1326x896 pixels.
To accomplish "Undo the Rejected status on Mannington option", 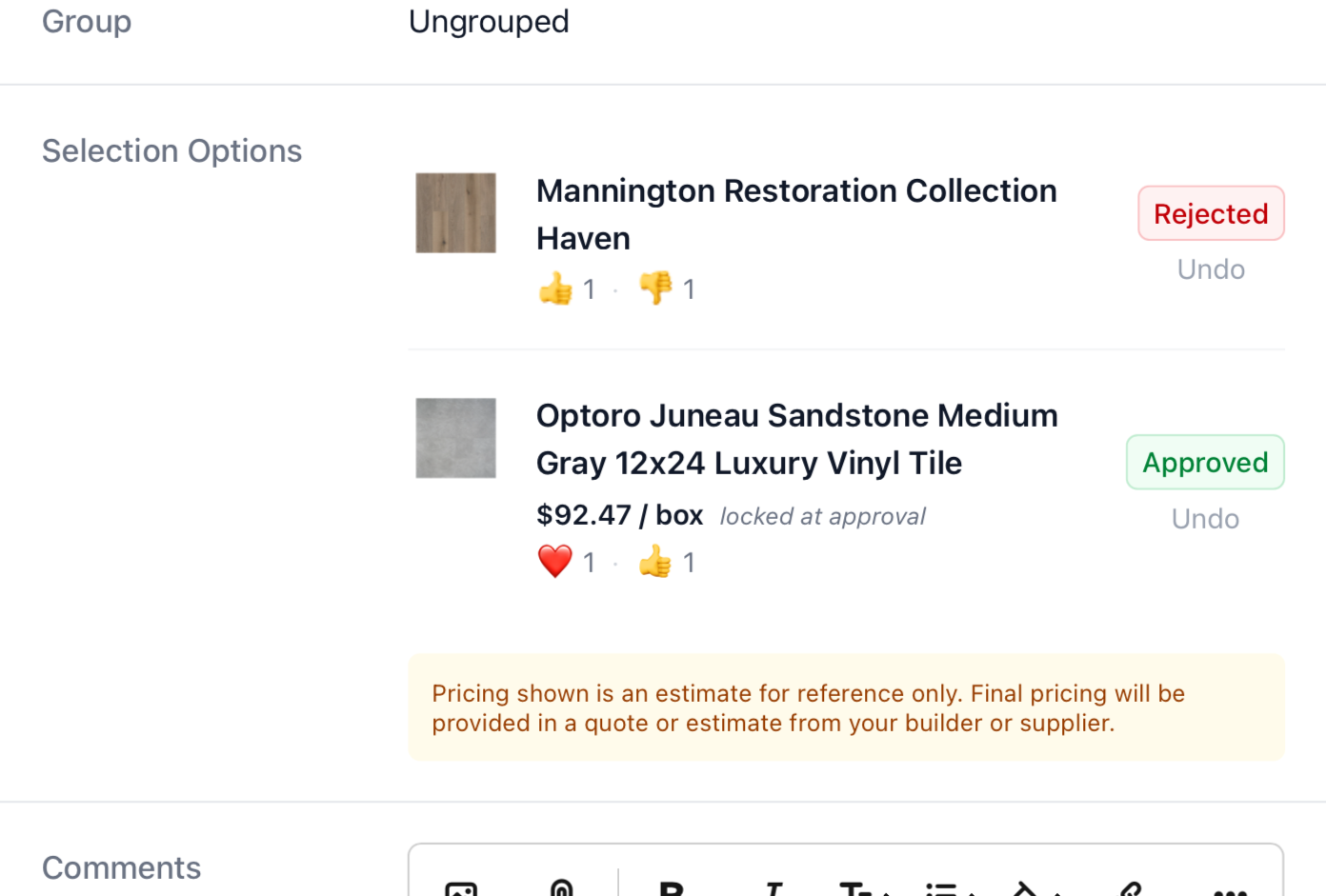I will click(1210, 269).
